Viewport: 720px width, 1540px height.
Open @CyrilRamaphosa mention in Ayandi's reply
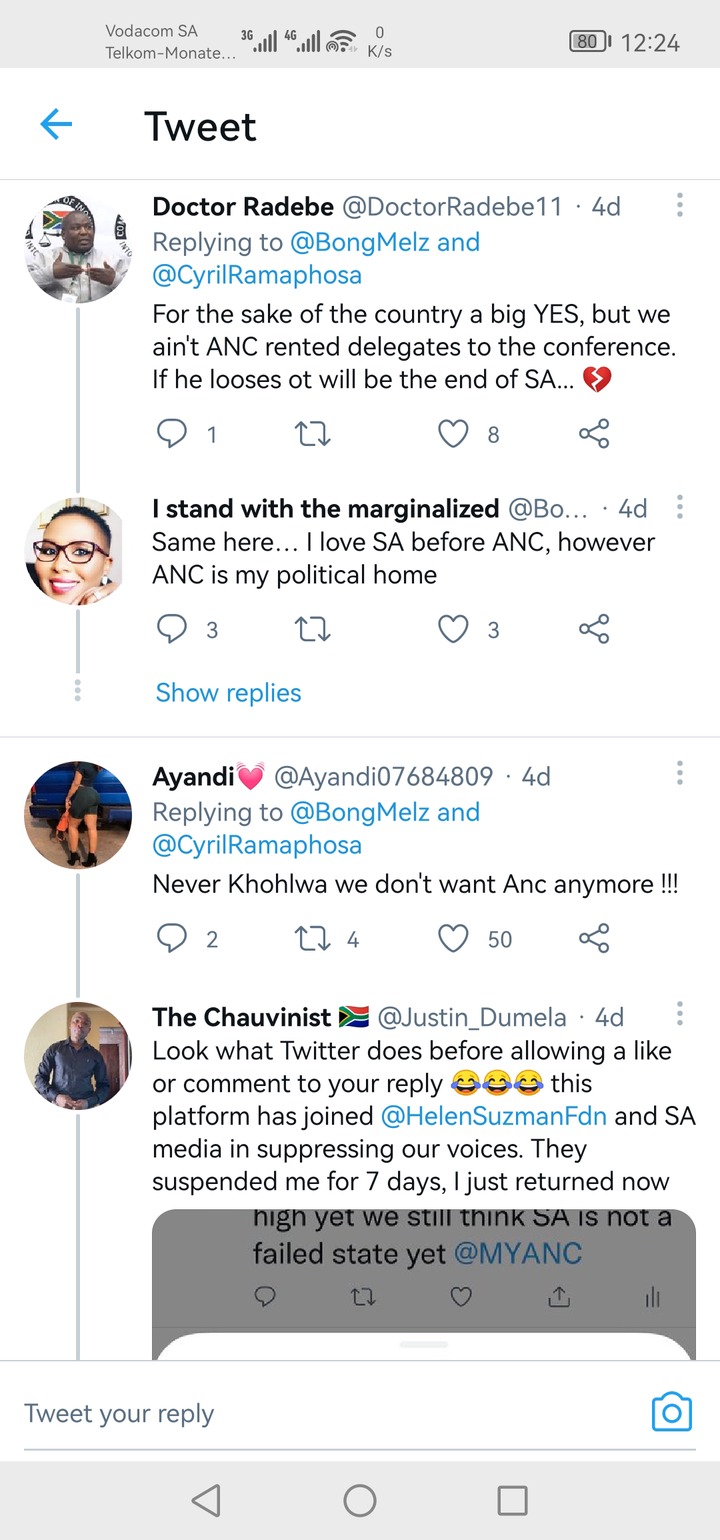point(257,845)
